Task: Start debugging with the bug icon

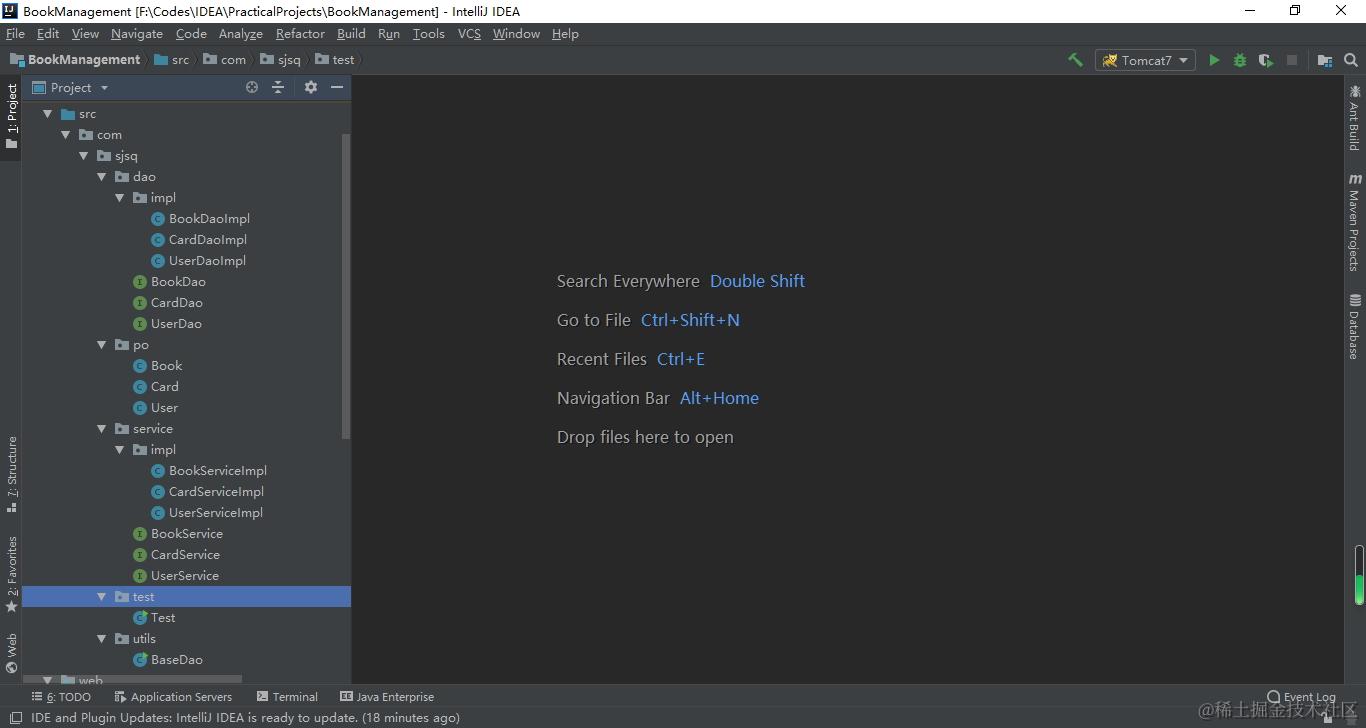Action: pyautogui.click(x=1240, y=60)
